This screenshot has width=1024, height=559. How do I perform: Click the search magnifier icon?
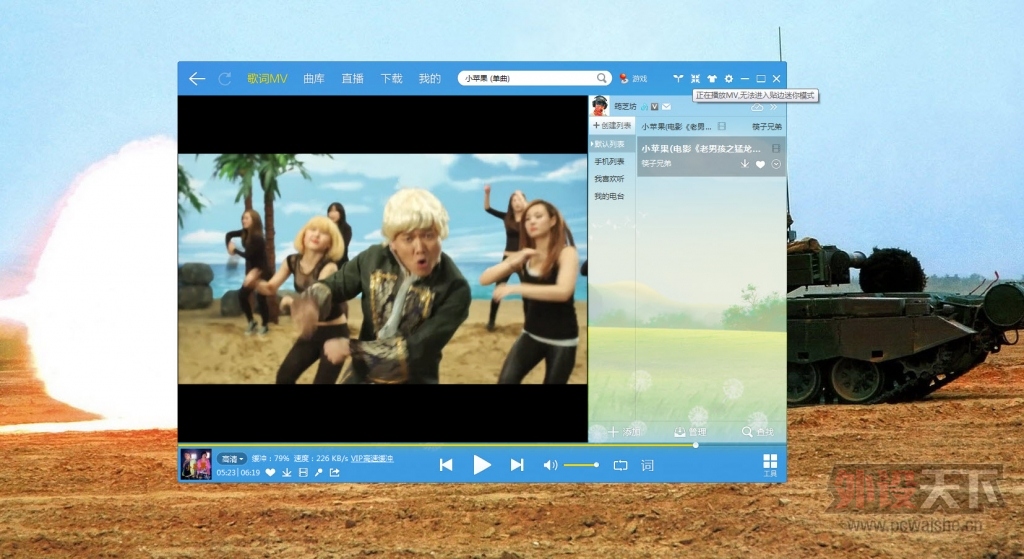tap(602, 78)
